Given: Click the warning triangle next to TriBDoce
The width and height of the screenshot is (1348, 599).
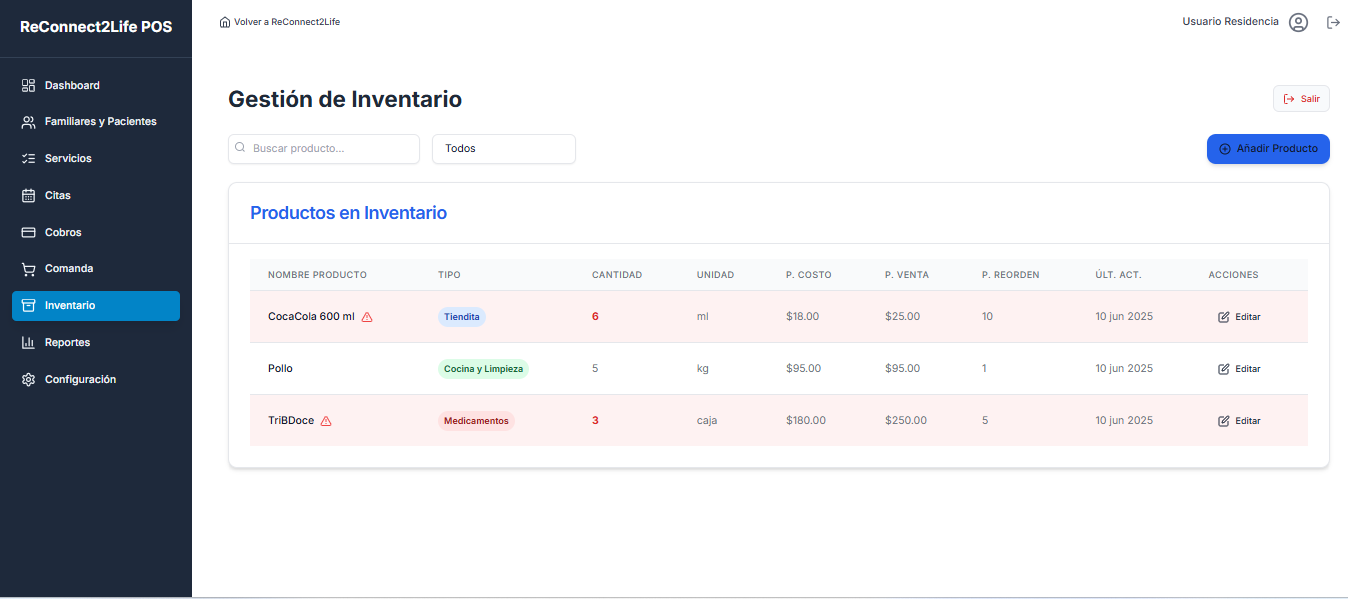Looking at the screenshot, I should click(326, 421).
